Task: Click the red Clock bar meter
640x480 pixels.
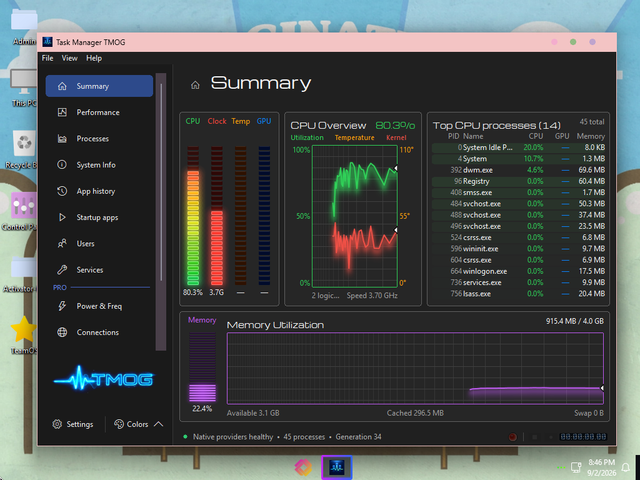Action: click(x=217, y=216)
